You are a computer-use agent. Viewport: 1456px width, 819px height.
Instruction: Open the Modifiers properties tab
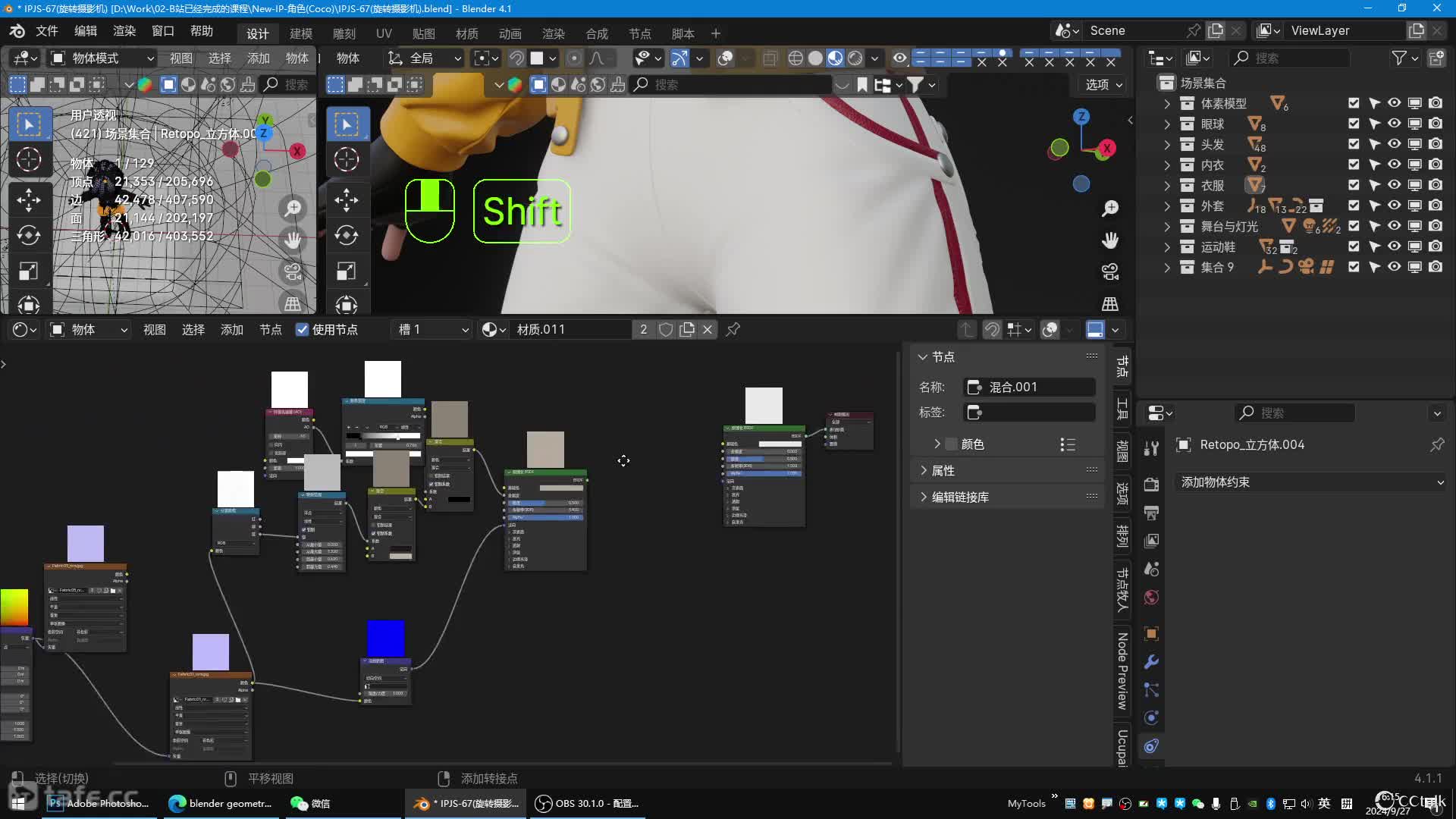tap(1151, 662)
